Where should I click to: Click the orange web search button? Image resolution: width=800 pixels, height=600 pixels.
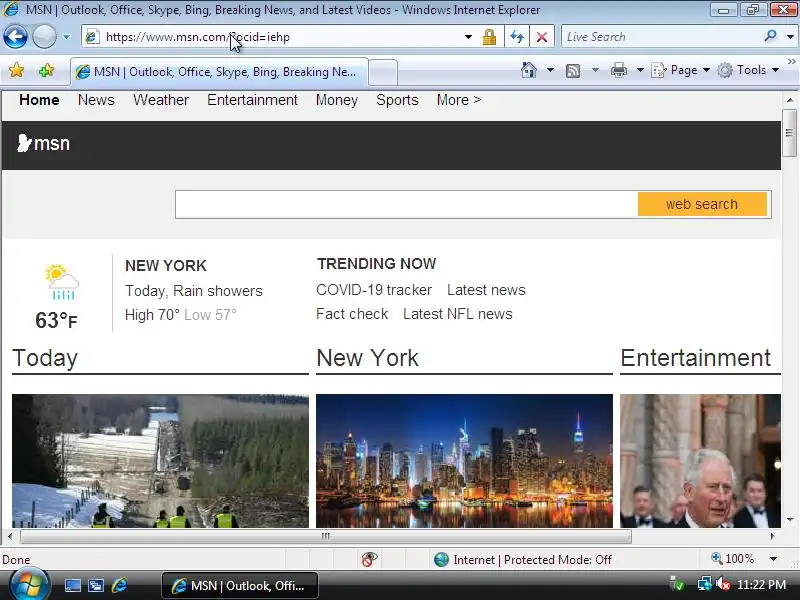pos(702,204)
